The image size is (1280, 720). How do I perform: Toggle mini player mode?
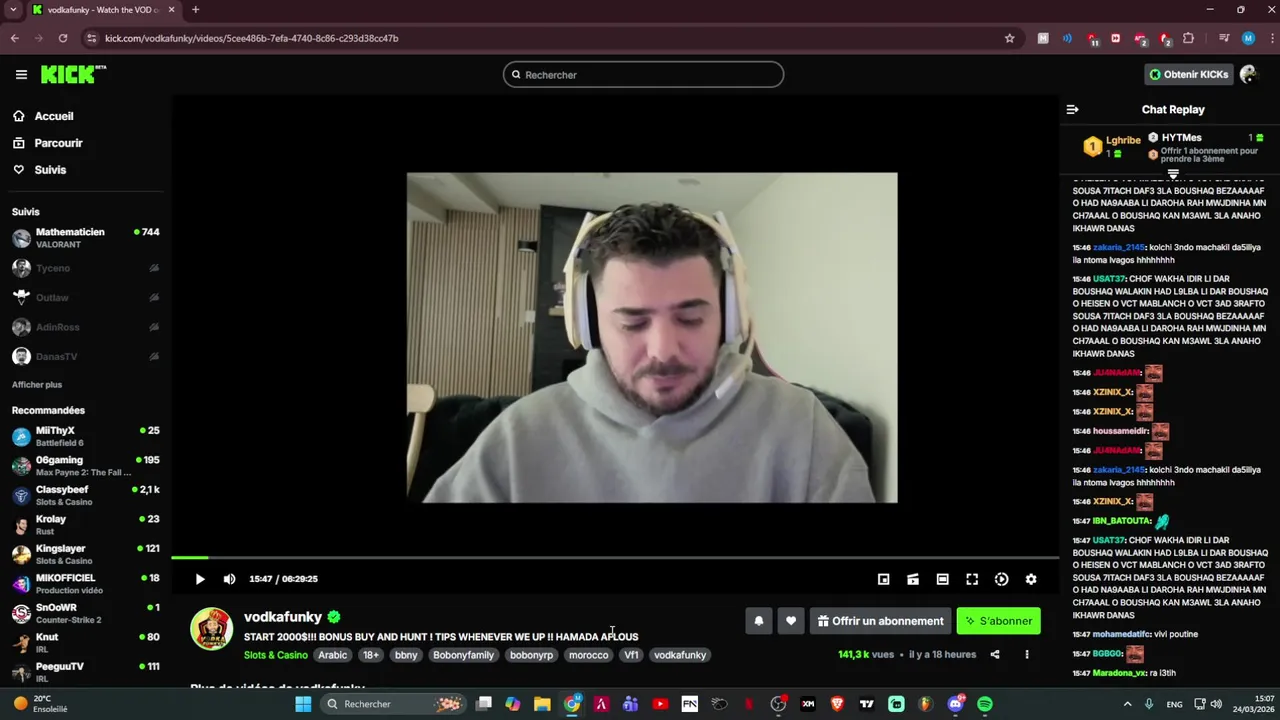coord(883,579)
